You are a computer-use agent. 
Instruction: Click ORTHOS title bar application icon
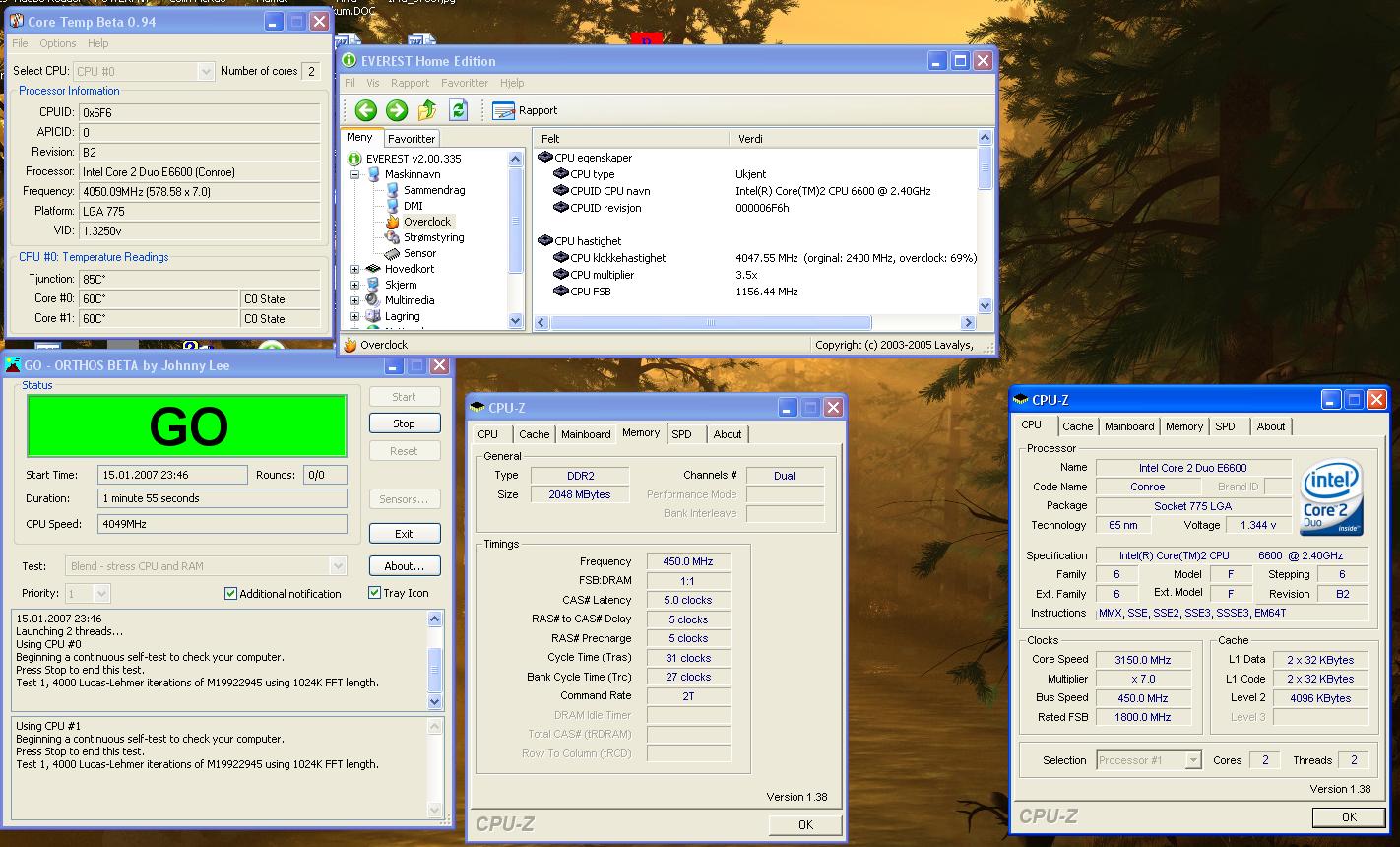(13, 365)
